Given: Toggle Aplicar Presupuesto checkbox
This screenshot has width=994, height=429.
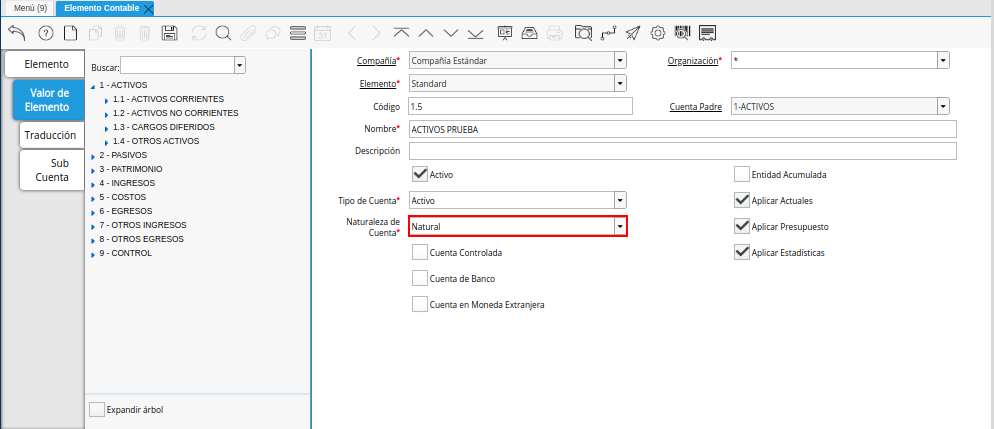Looking at the screenshot, I should pyautogui.click(x=742, y=226).
